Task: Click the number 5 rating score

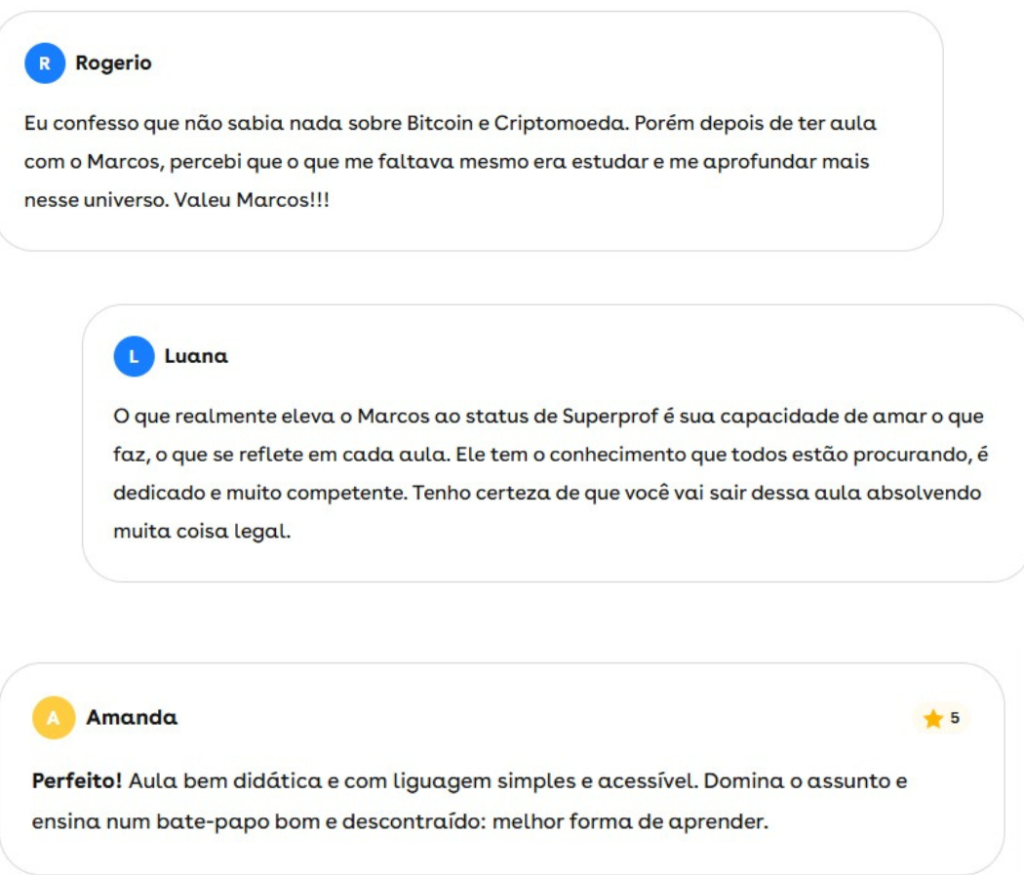Action: (x=955, y=718)
